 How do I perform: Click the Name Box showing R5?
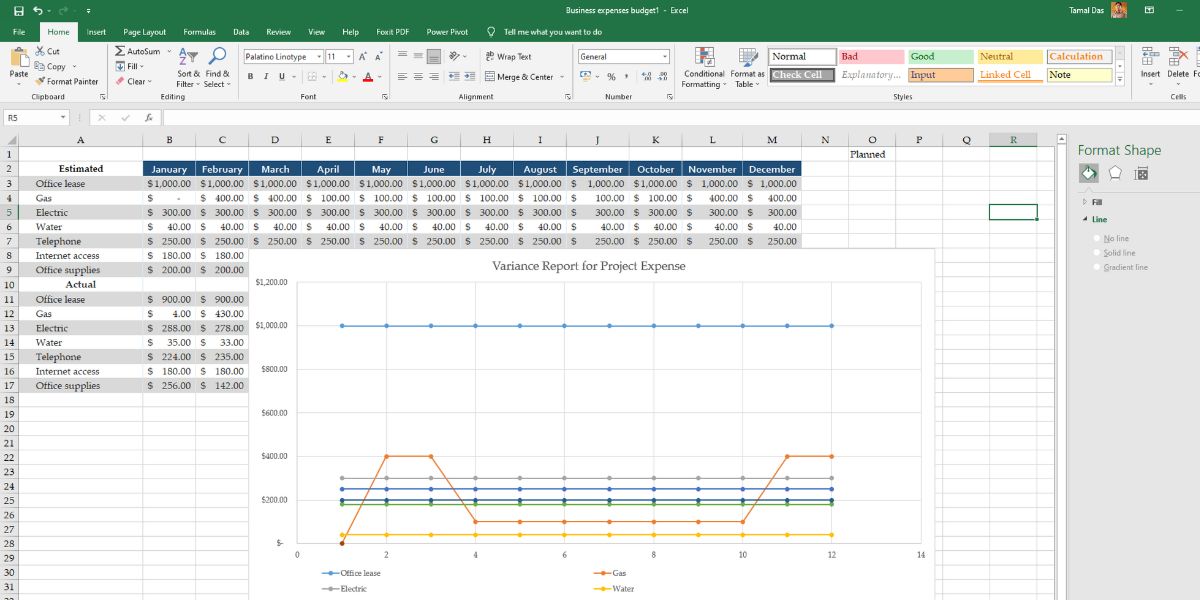(30, 118)
